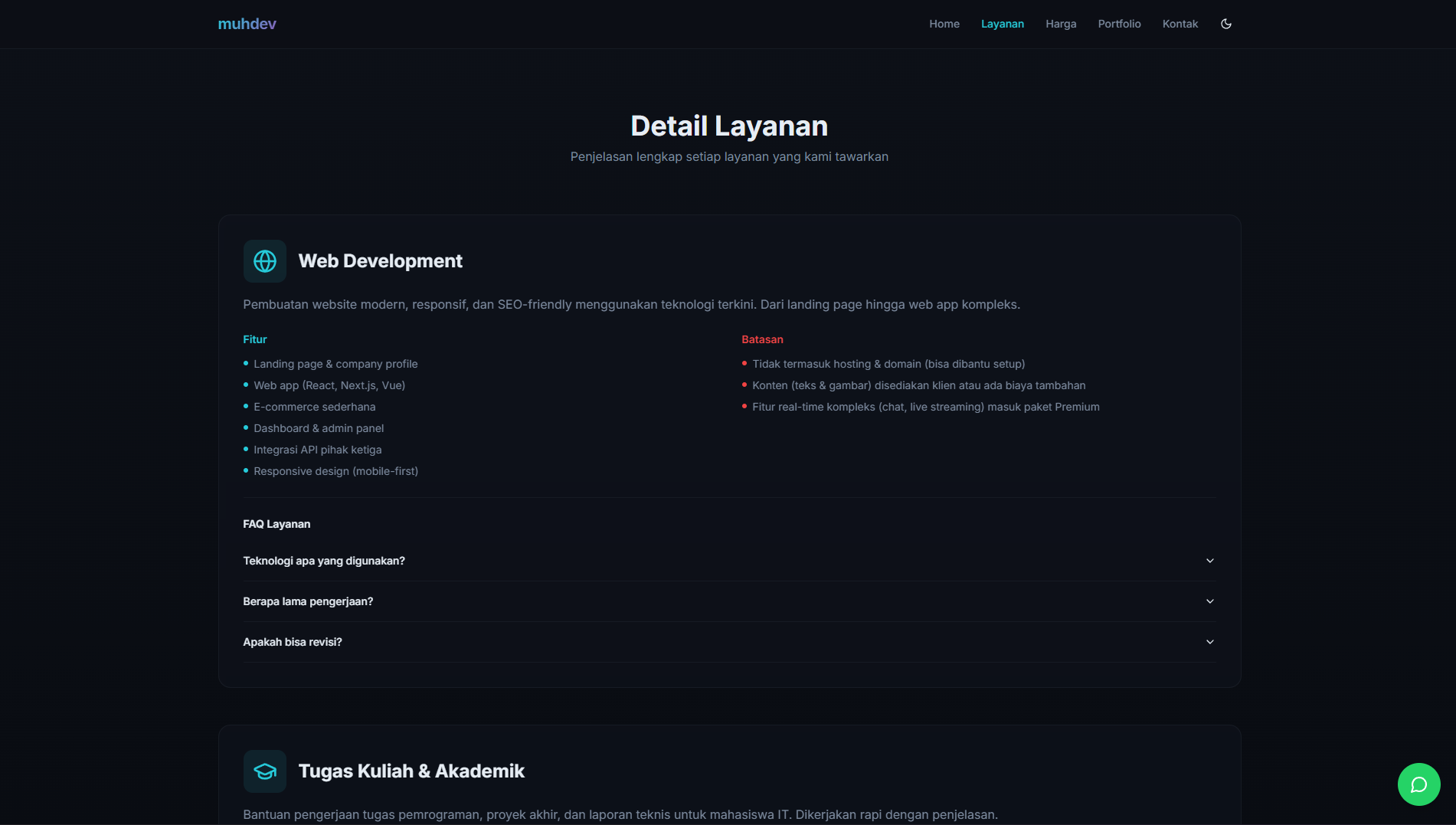Click "Dashboard & admin panel" feature item

[x=319, y=428]
